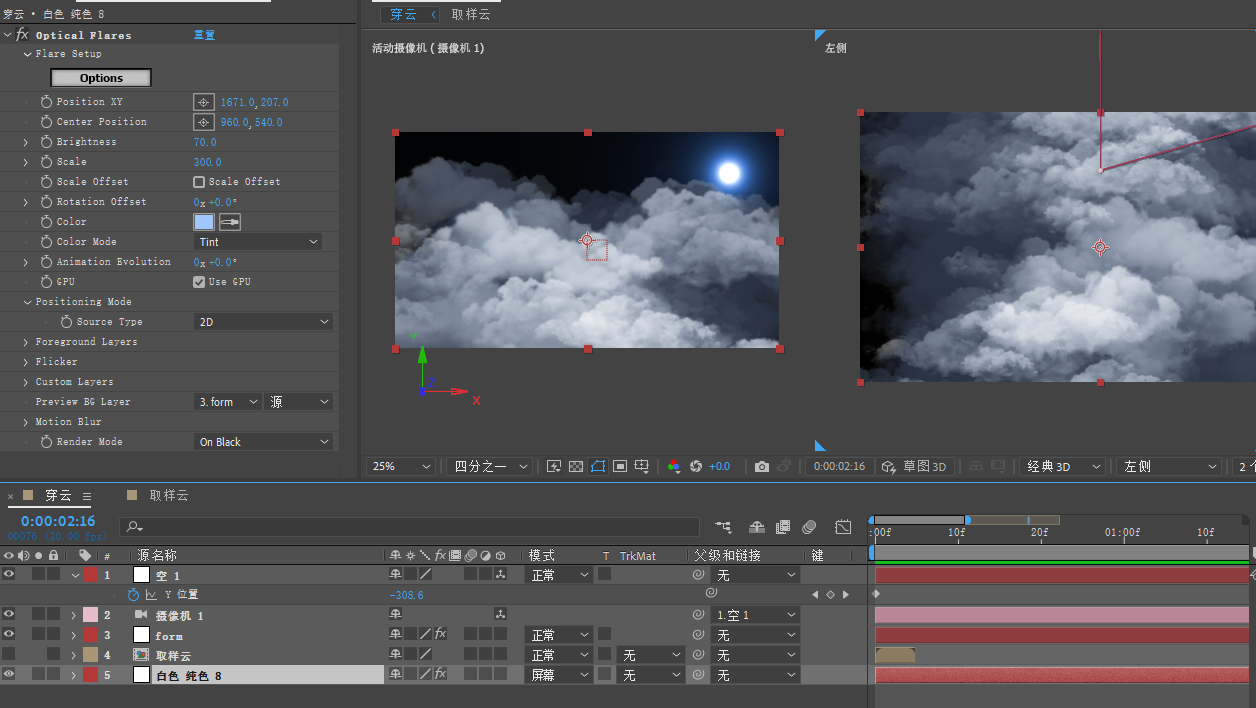
Task: Click motion blur enable icon in timeline
Action: (808, 527)
